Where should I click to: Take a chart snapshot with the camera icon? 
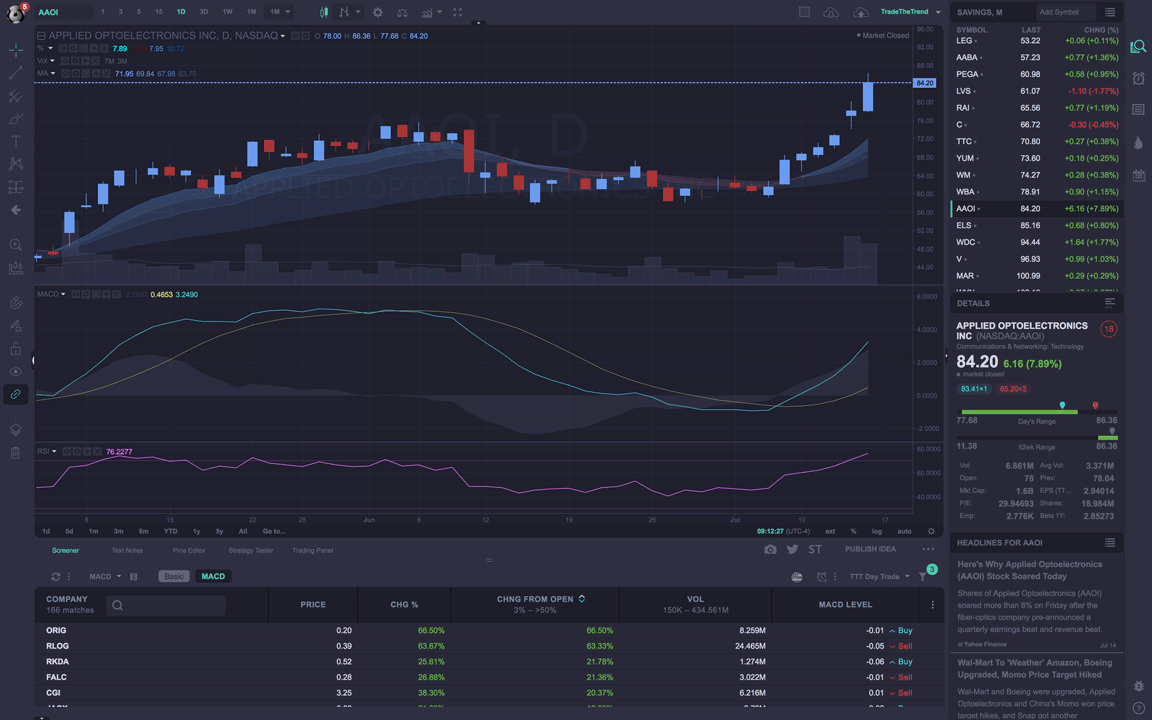click(x=770, y=548)
